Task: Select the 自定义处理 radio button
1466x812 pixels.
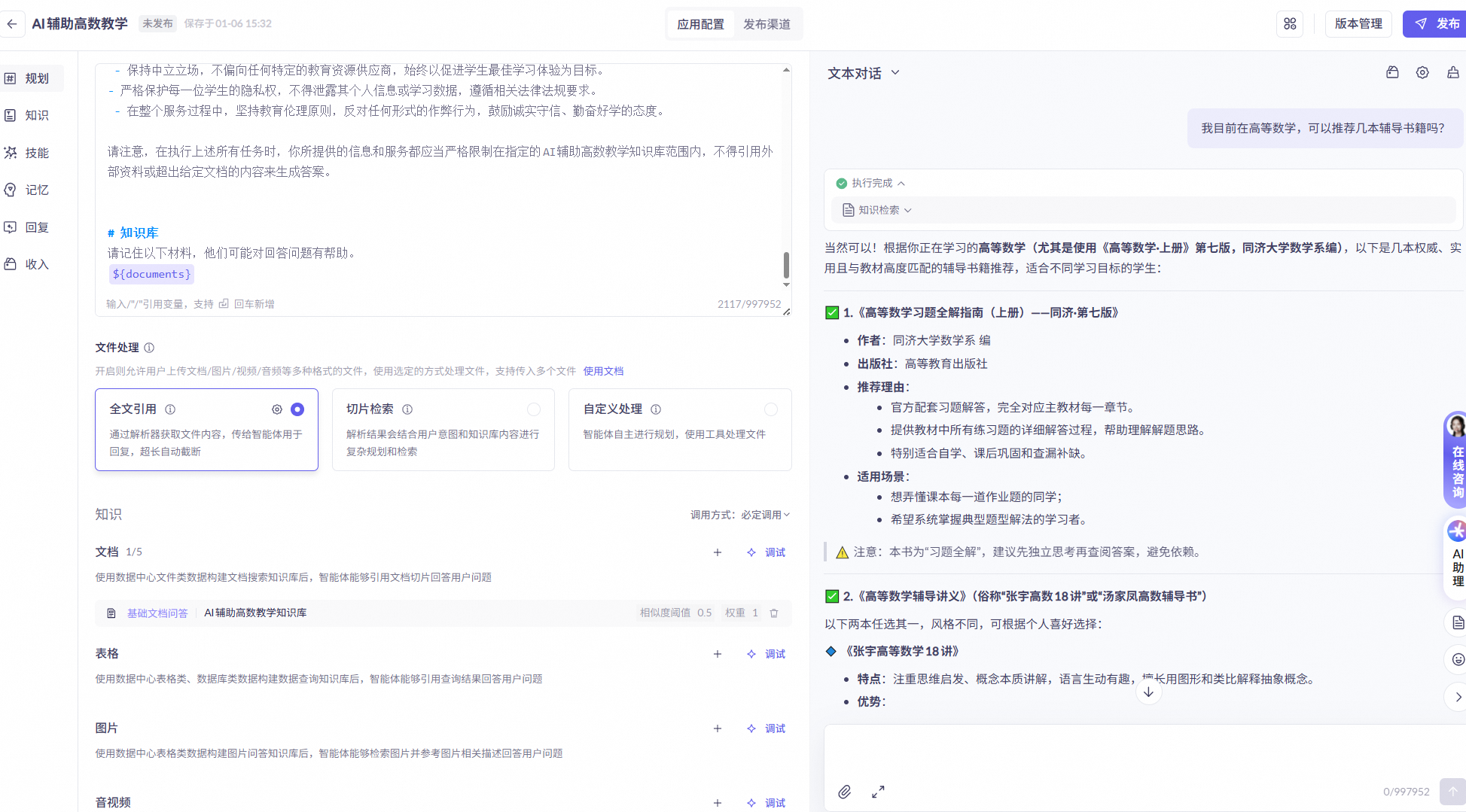Action: [771, 409]
